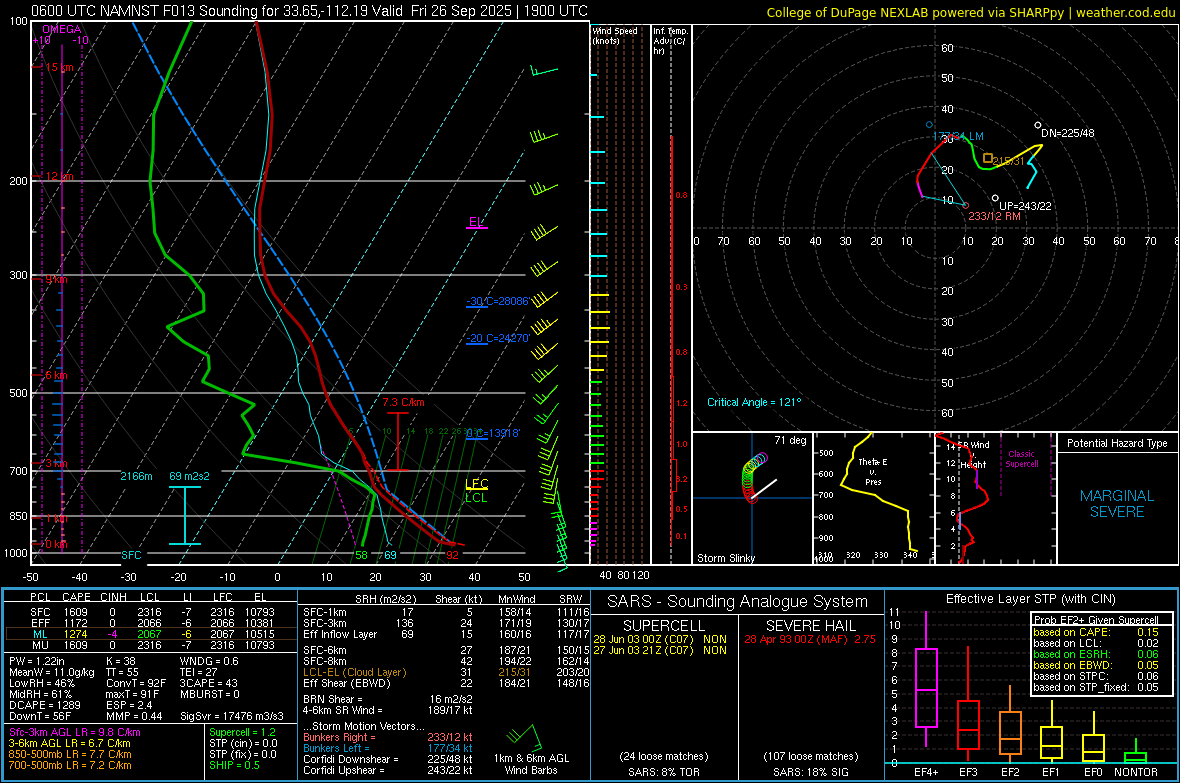The image size is (1180, 783).
Task: Click the orange 215/31 square marker on hodograph
Action: pyautogui.click(x=988, y=158)
